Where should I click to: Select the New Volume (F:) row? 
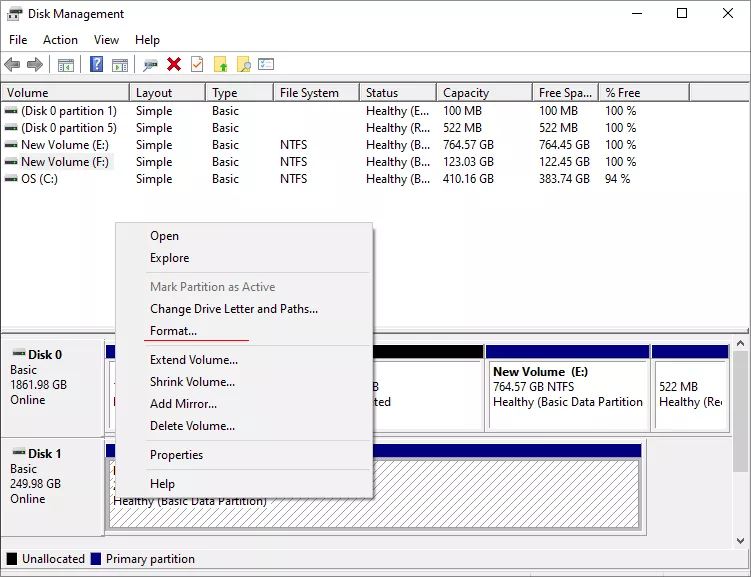point(345,162)
